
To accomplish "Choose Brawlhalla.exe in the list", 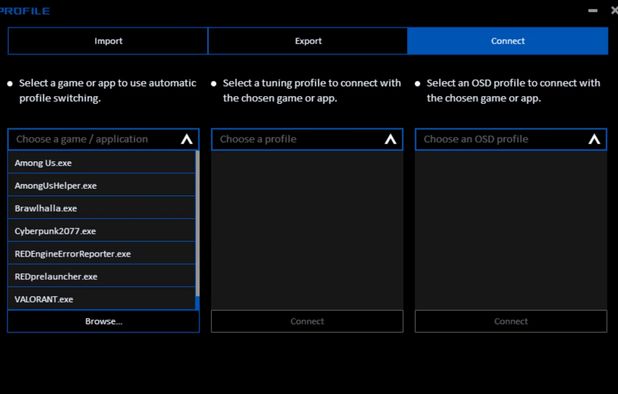I will coord(101,208).
